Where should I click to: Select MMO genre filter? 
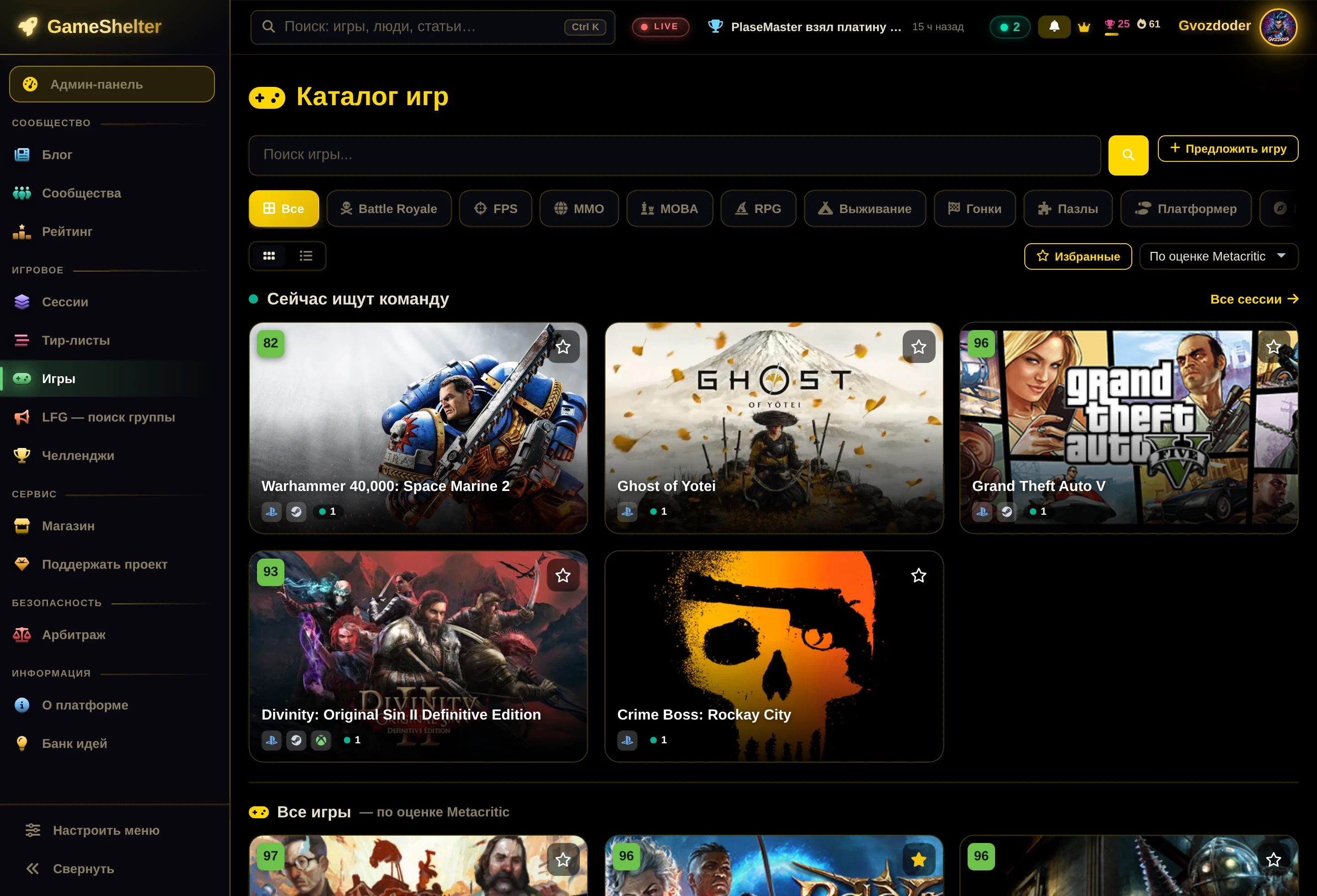coord(578,208)
